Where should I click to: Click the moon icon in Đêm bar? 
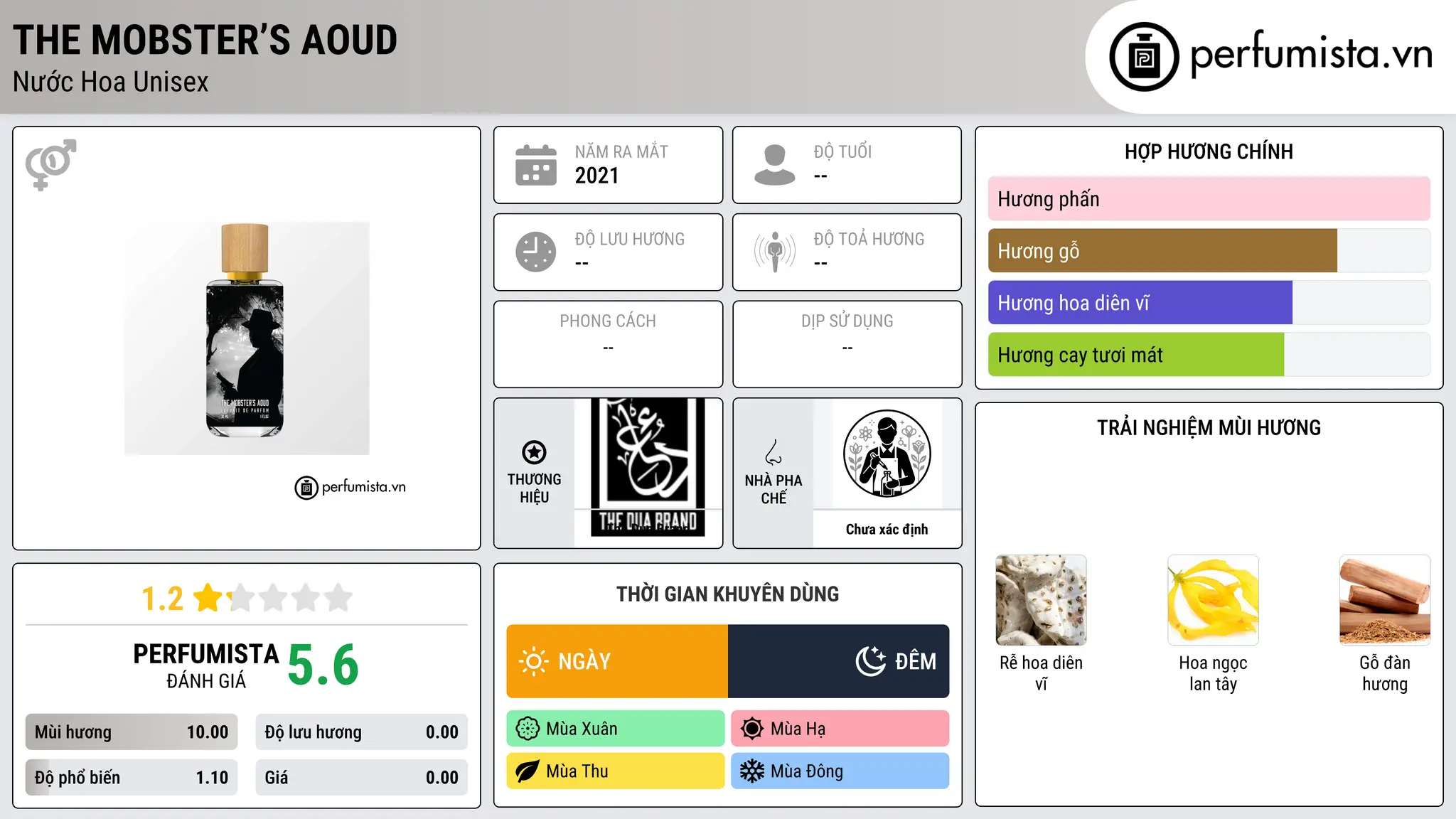point(870,661)
